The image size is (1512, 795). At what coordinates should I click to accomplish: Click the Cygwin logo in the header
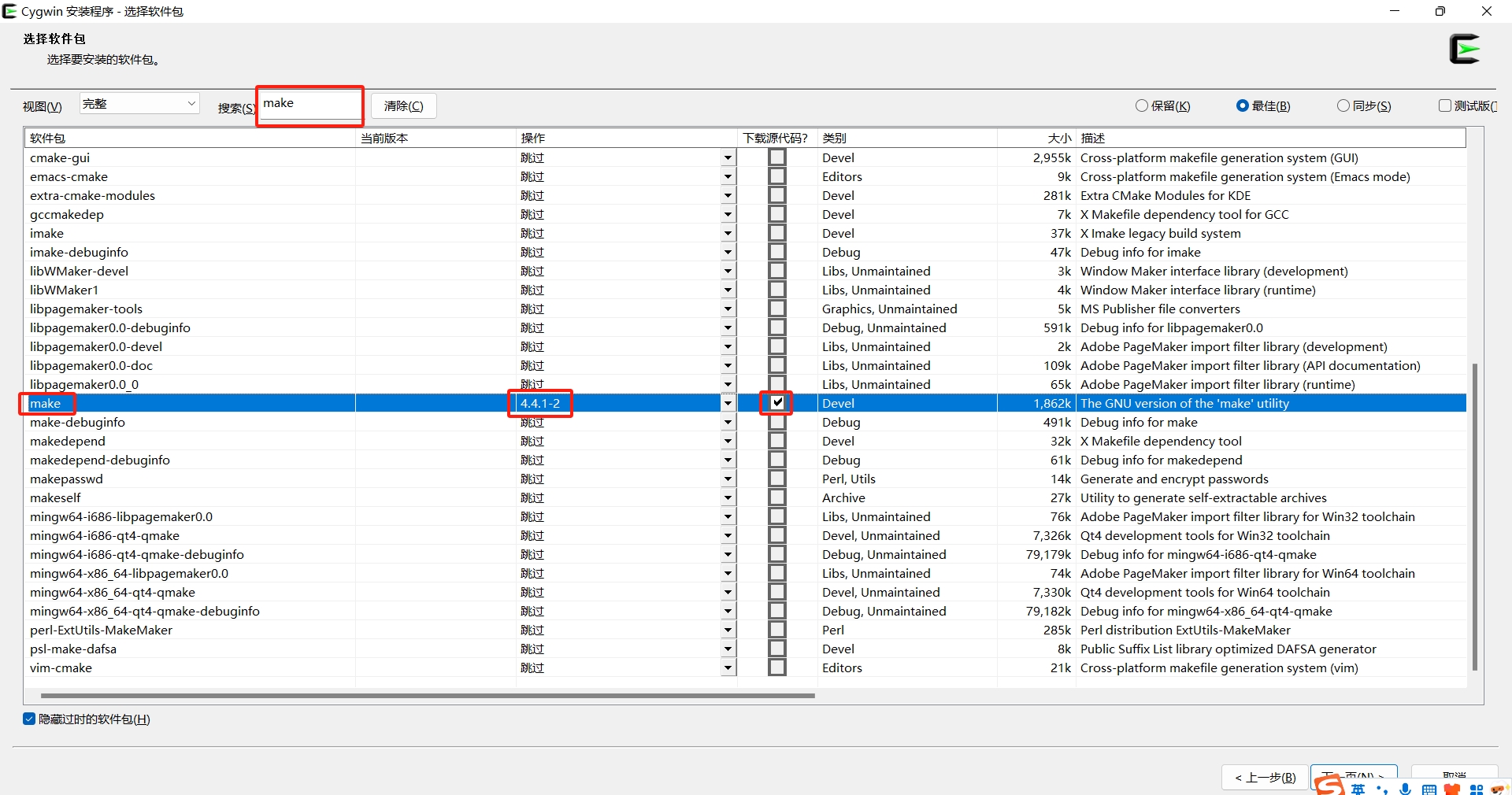coord(1465,49)
